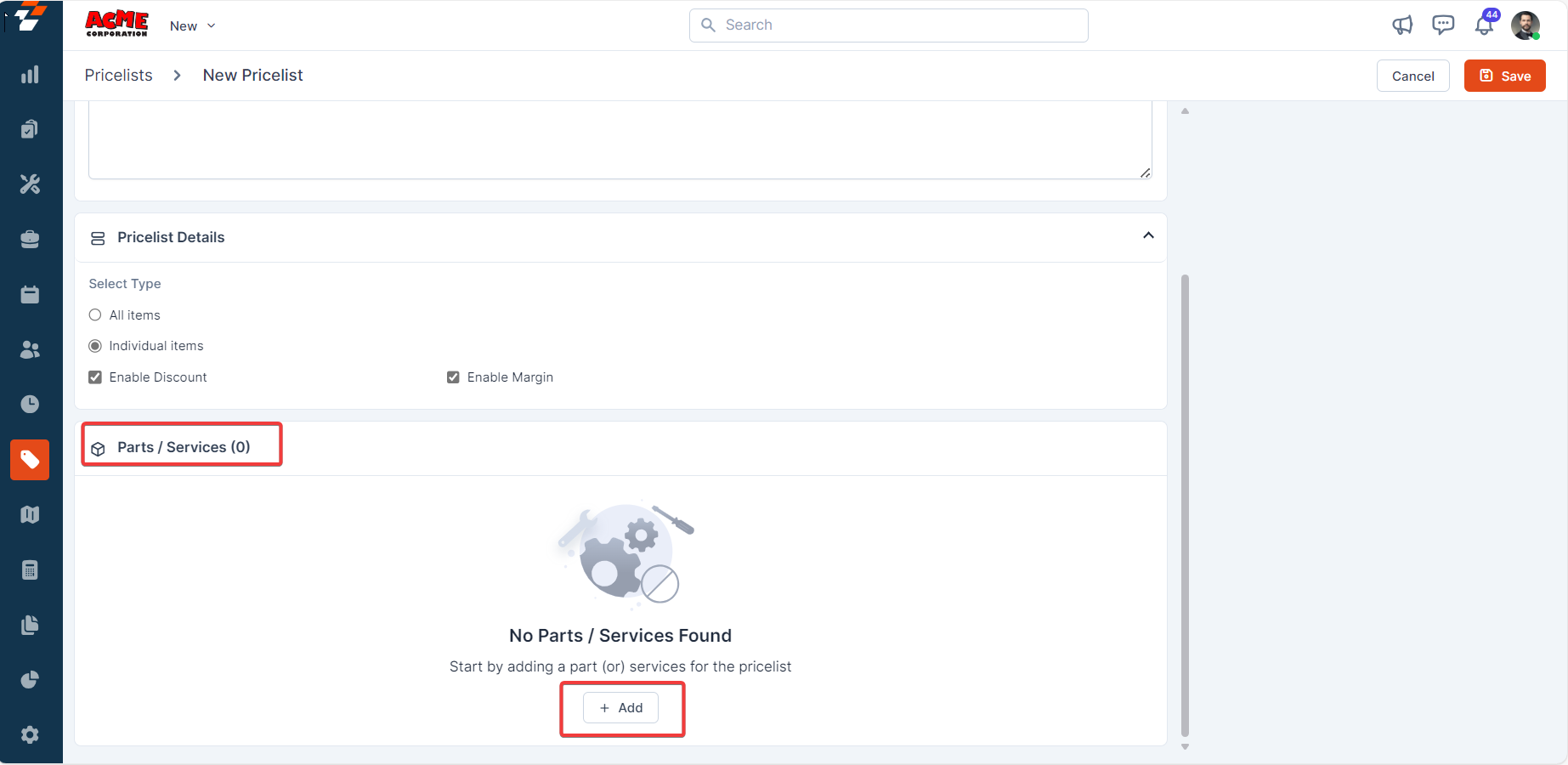
Task: Click the notifications bell icon
Action: pyautogui.click(x=1484, y=25)
